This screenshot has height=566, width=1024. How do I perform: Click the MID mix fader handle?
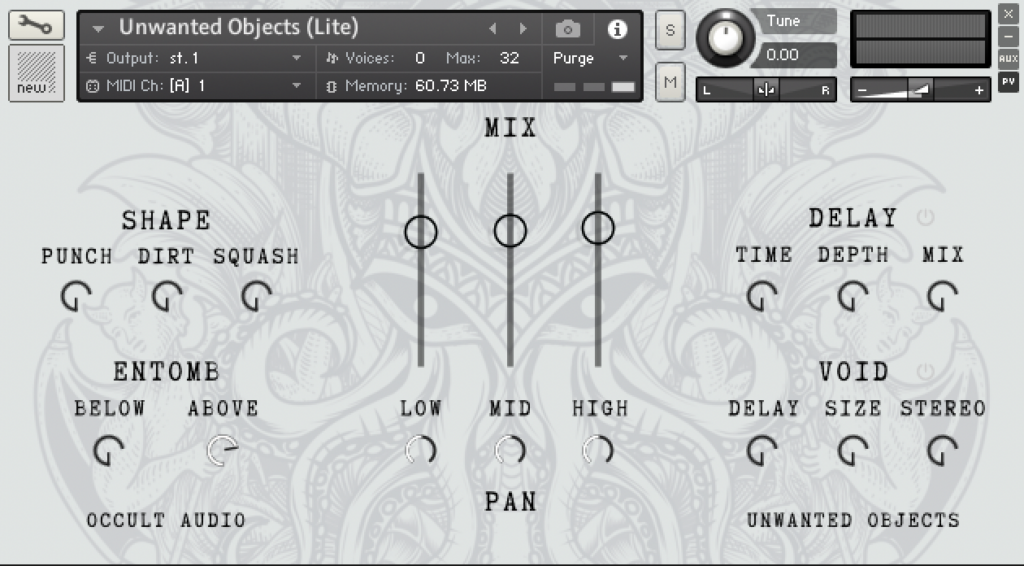pos(510,230)
